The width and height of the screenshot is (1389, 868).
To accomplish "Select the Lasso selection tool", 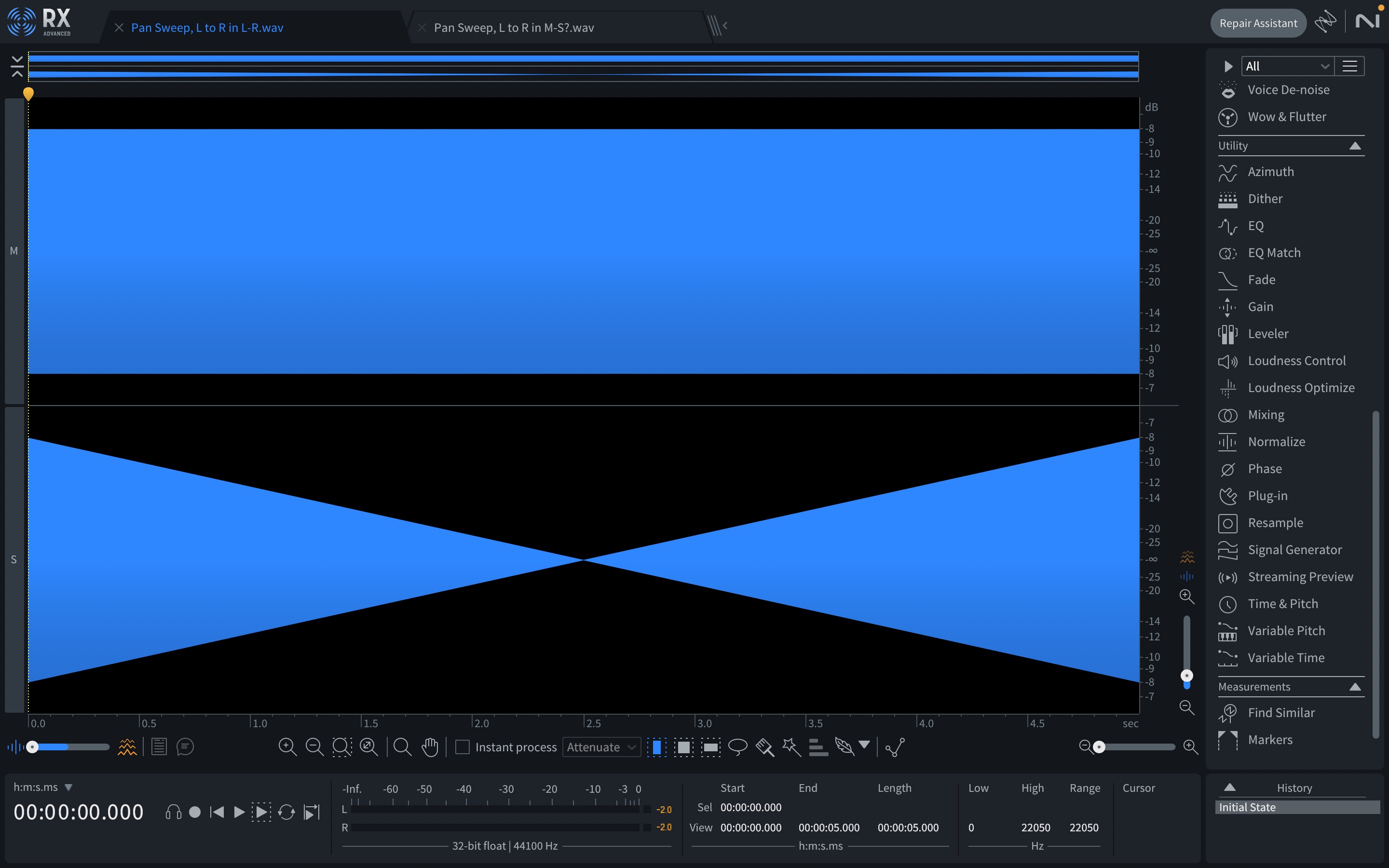I will tap(737, 747).
